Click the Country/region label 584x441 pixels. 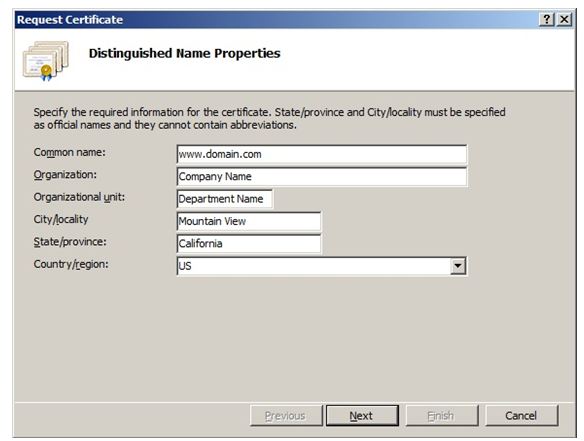[x=71, y=264]
